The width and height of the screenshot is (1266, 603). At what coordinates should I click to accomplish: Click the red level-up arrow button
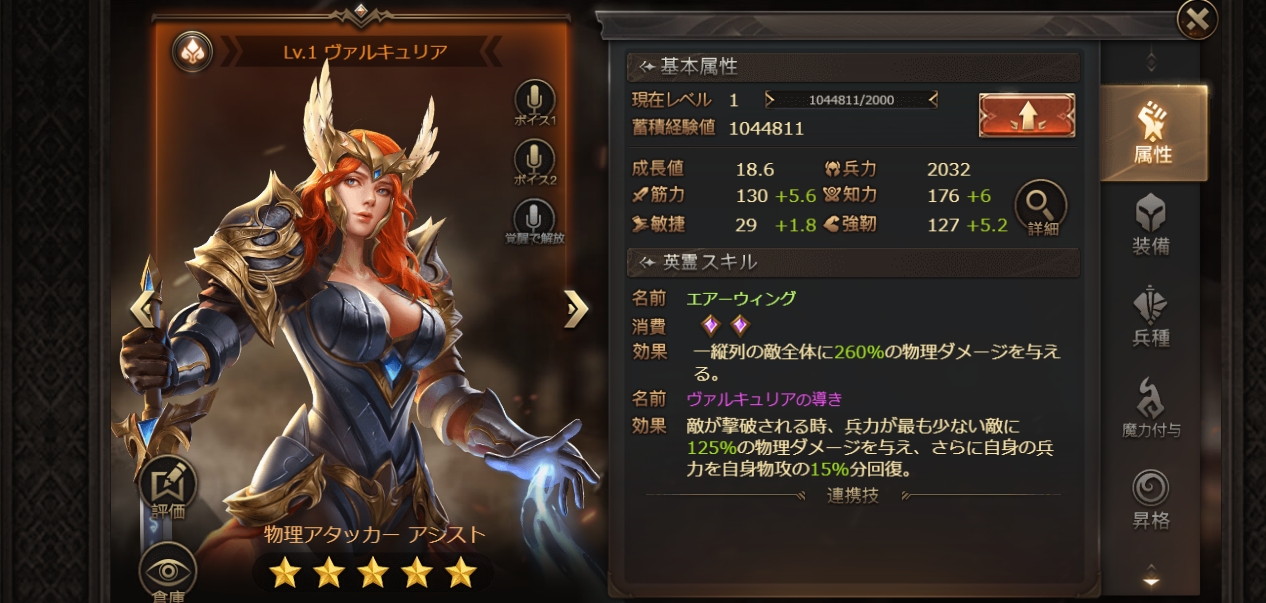[x=1027, y=115]
